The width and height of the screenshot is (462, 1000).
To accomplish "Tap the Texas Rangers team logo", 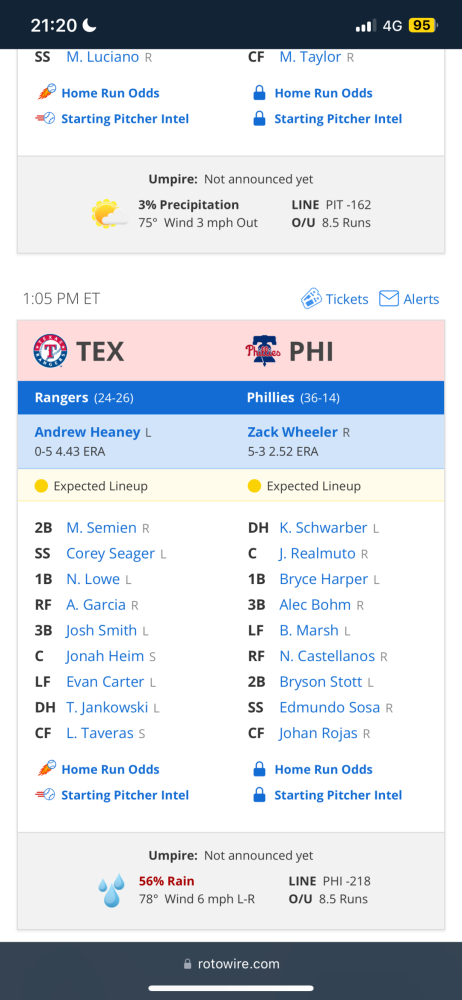I will pyautogui.click(x=50, y=351).
